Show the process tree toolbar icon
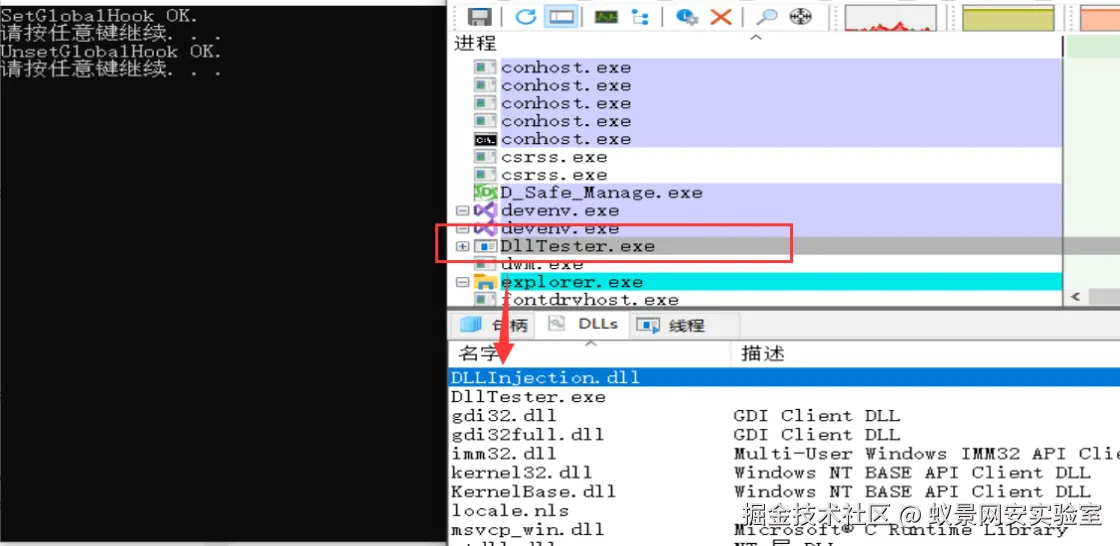The width and height of the screenshot is (1120, 546). pos(639,16)
